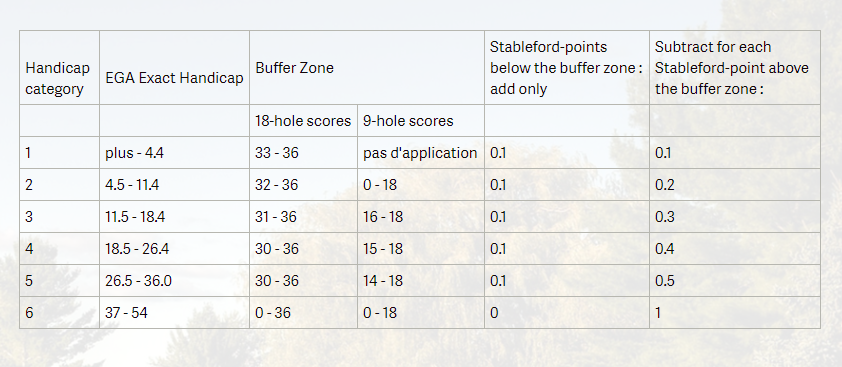This screenshot has height=367, width=842.
Task: Select the 'EGA Exact Handicap' column header
Action: coord(175,68)
